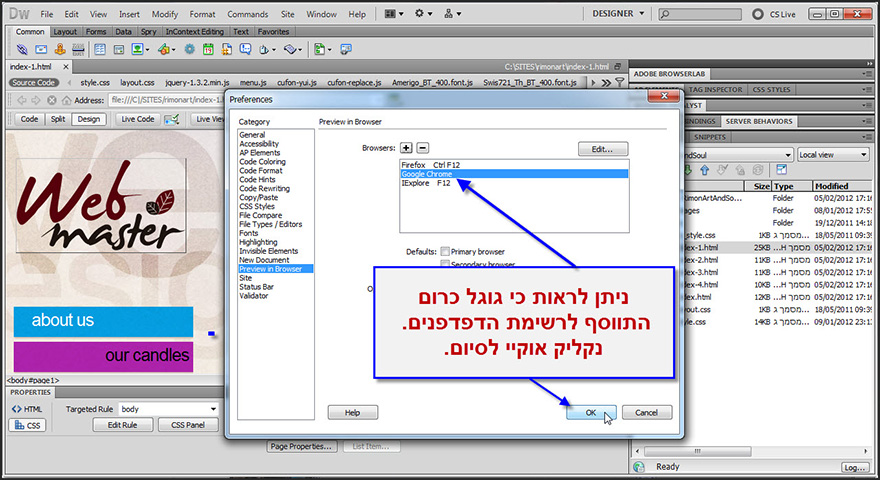Go to home page icon in address bar
The height and width of the screenshot is (480, 880).
(66, 100)
